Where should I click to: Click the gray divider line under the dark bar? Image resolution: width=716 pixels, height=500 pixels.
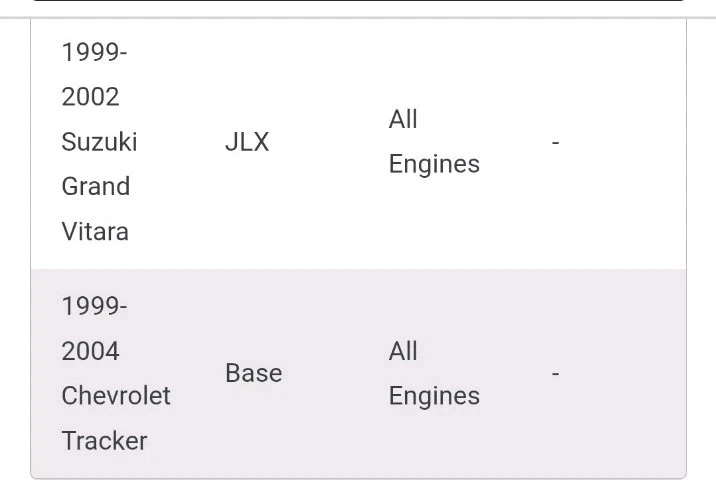coord(358,17)
